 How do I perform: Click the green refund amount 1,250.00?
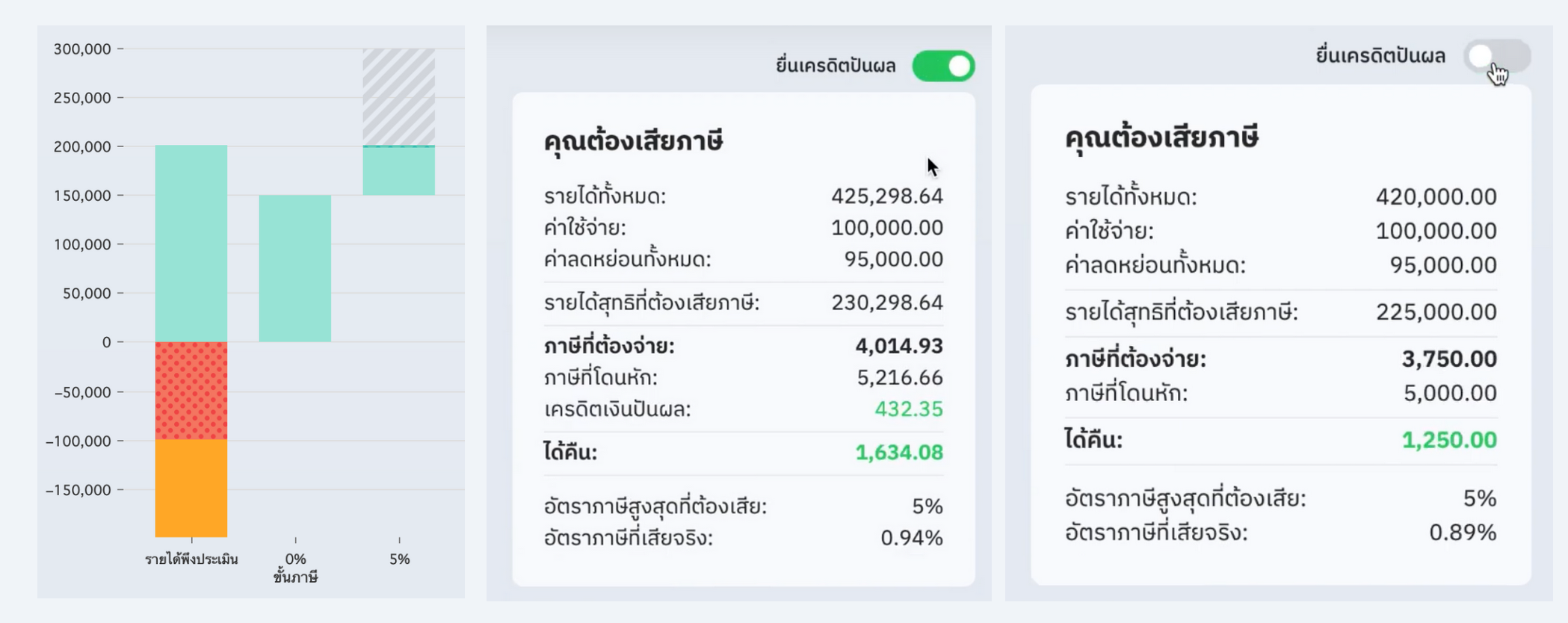click(x=1448, y=440)
